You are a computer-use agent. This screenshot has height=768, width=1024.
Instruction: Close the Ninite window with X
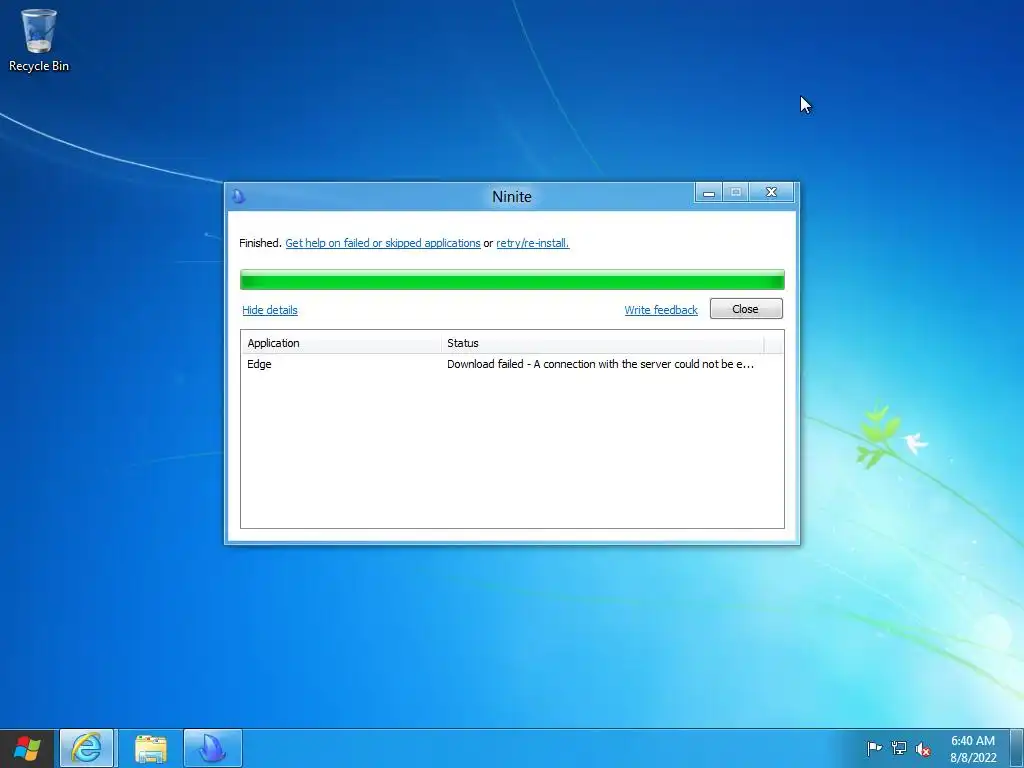(771, 192)
